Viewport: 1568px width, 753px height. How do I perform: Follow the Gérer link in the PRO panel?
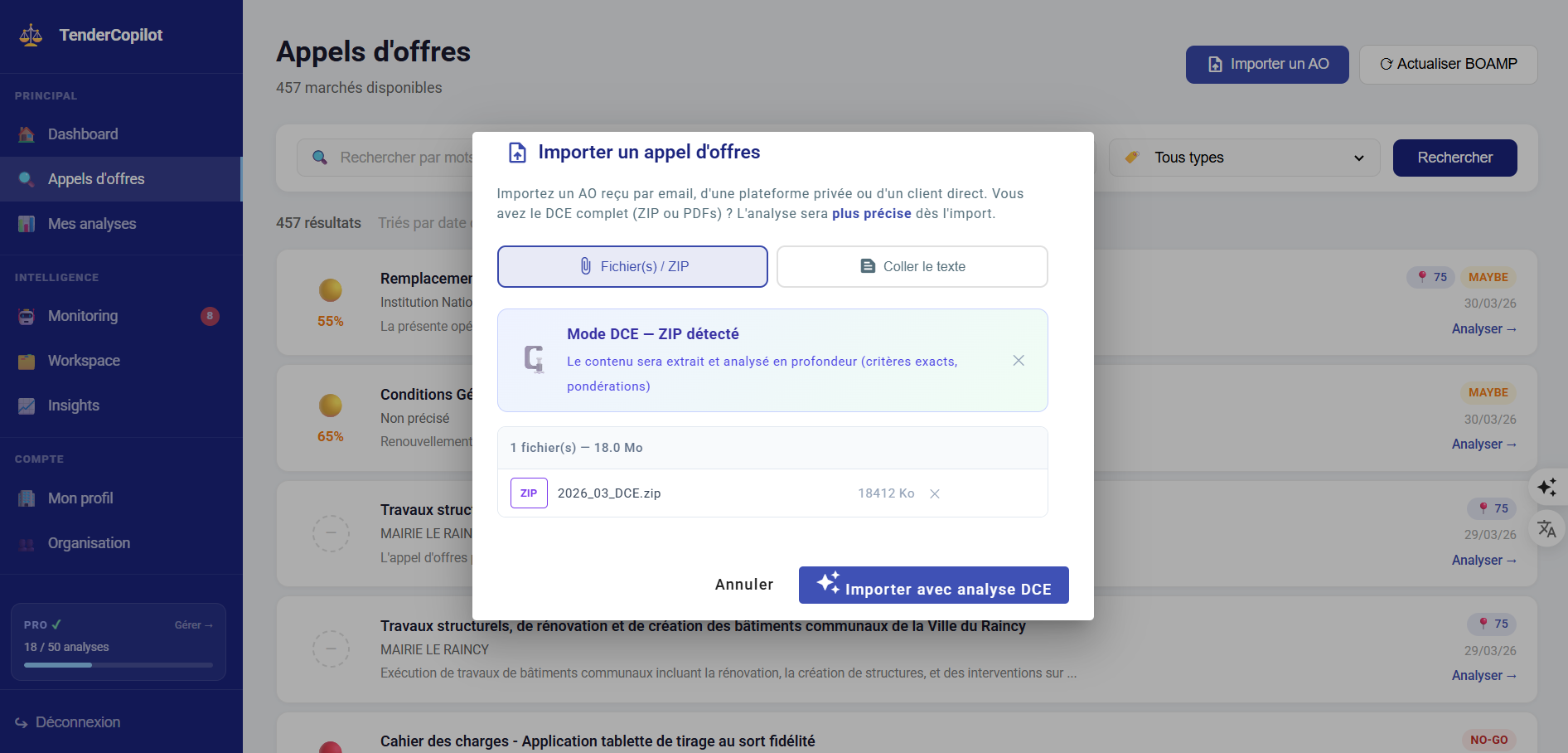coord(194,624)
